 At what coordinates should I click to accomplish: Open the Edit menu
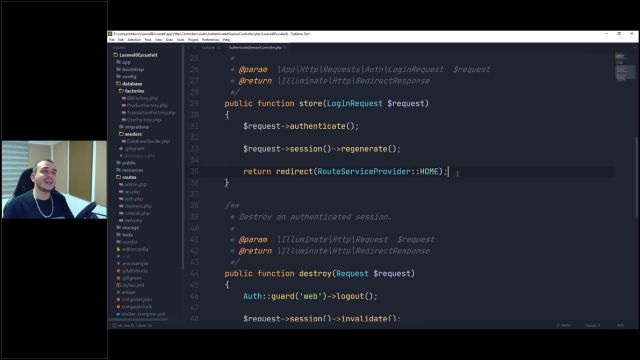tap(121, 40)
